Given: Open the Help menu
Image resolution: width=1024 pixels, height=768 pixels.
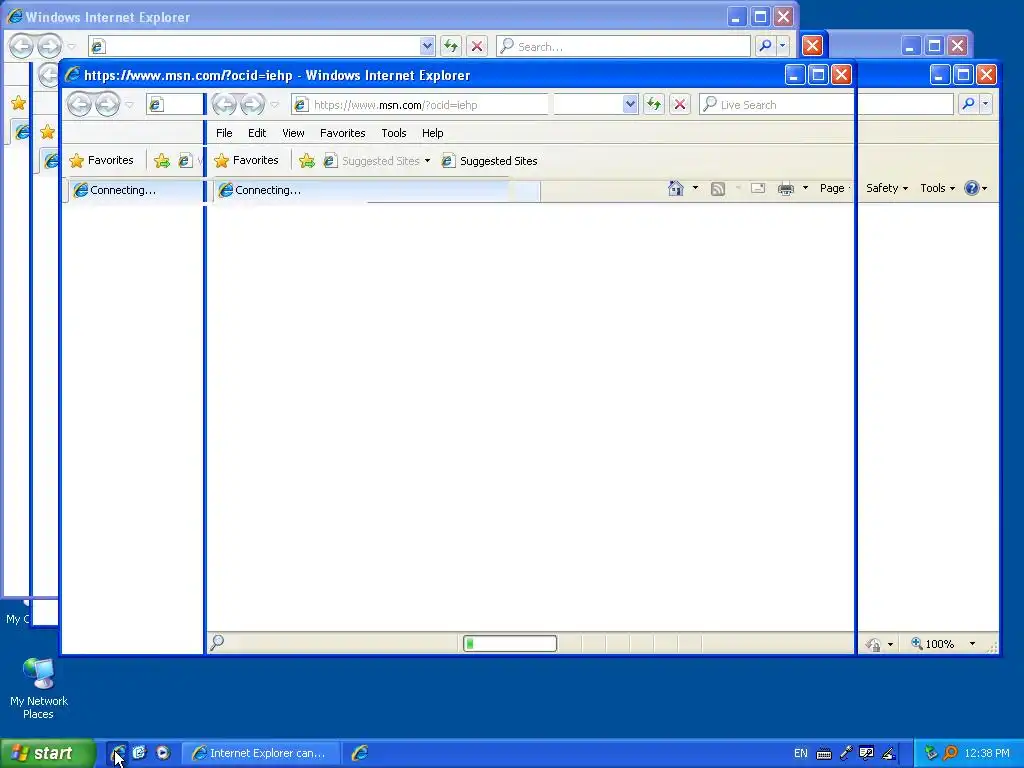Looking at the screenshot, I should [x=432, y=133].
